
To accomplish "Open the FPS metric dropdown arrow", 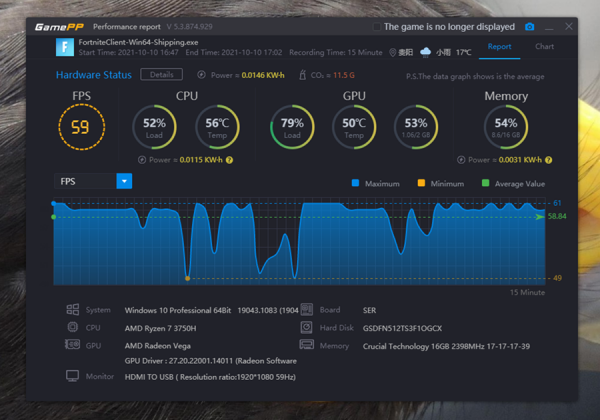I will click(124, 181).
